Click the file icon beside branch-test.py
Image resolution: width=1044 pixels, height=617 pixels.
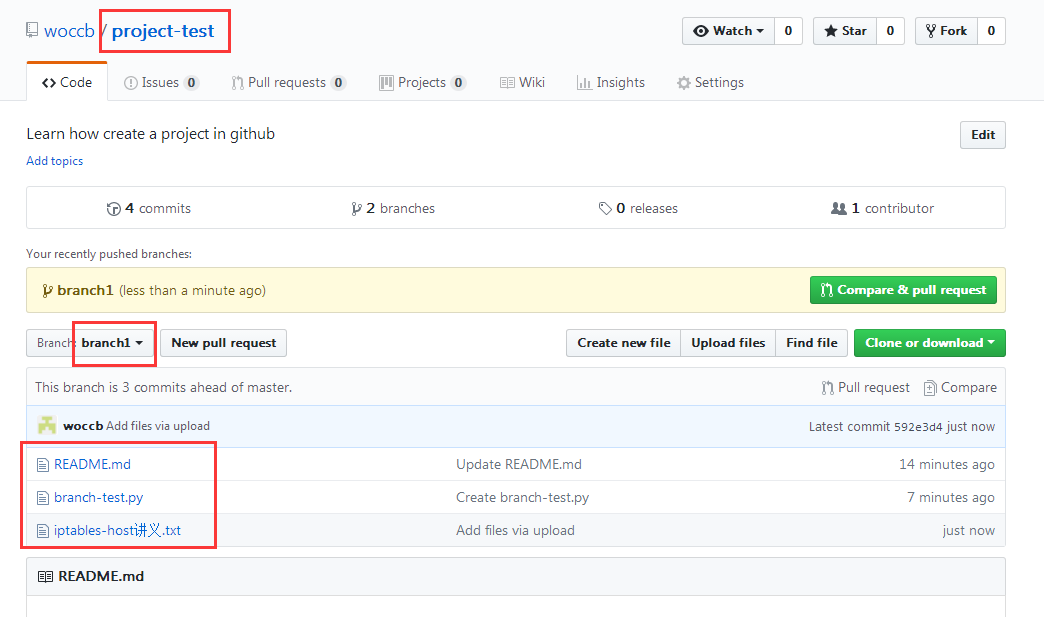tap(43, 498)
